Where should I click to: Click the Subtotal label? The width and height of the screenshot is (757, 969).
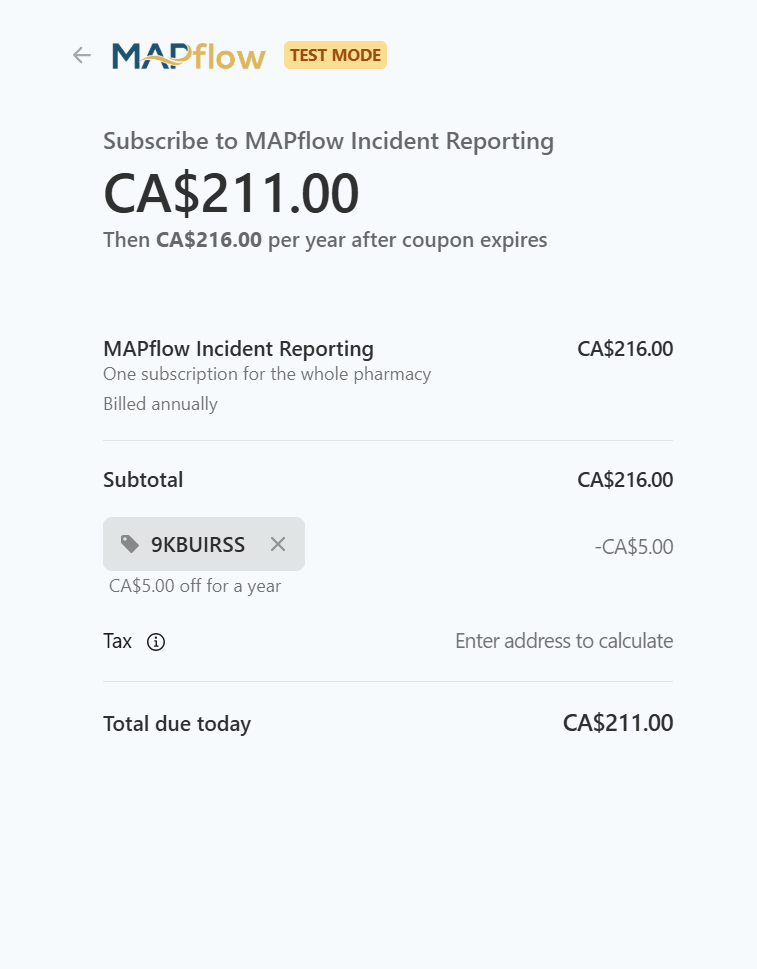143,480
